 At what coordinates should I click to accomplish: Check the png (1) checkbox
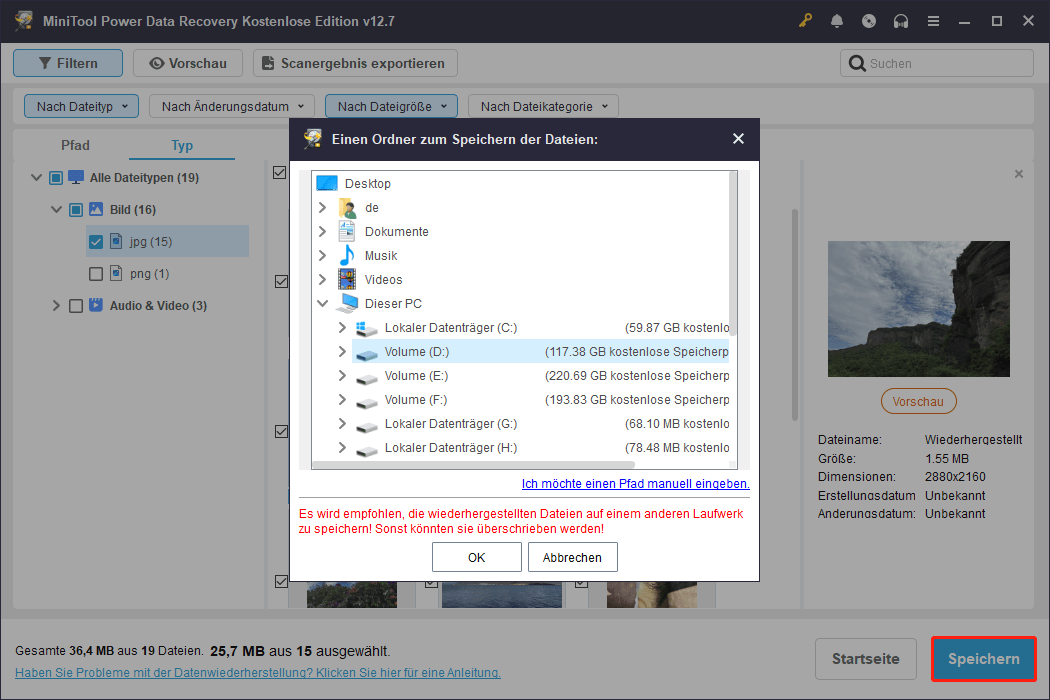pos(96,274)
